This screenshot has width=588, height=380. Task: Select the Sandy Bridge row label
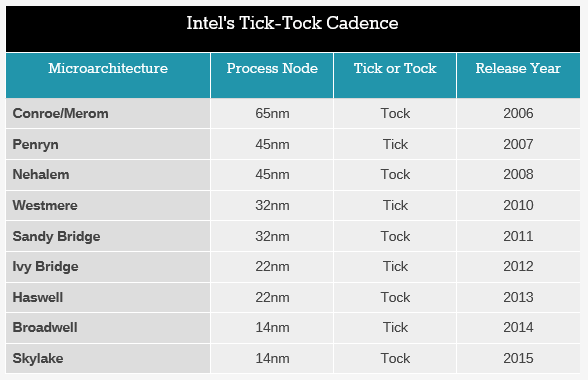pos(108,236)
